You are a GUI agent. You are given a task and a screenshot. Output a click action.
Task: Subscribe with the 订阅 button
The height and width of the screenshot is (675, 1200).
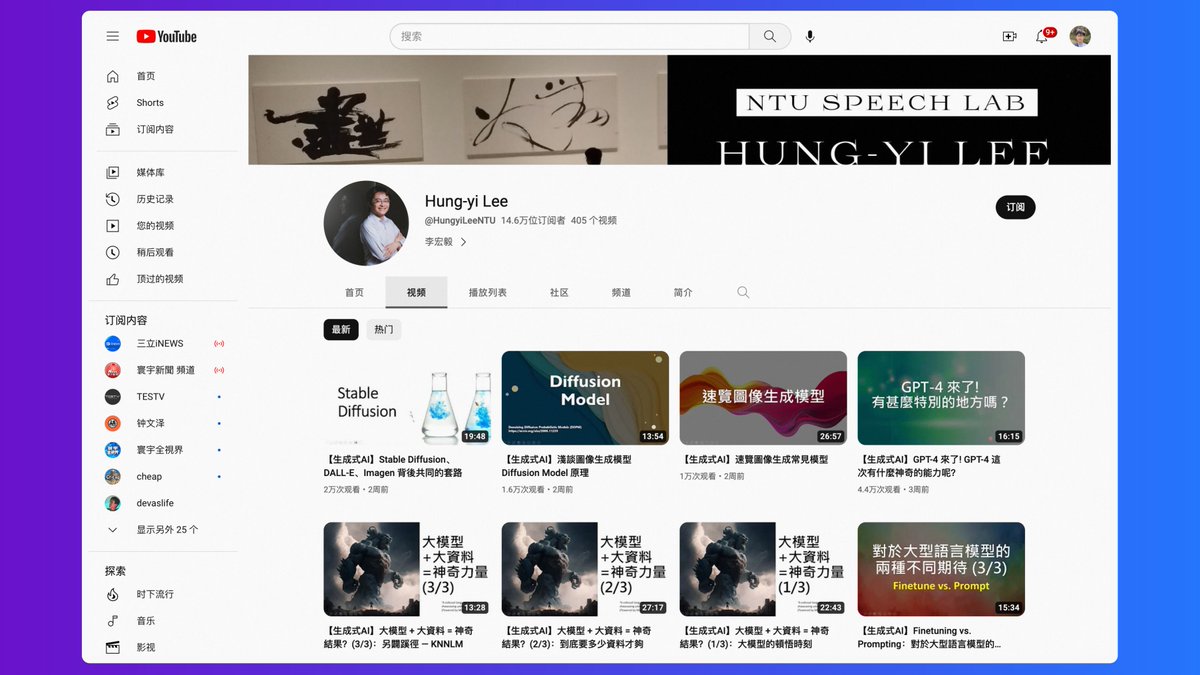click(1015, 207)
